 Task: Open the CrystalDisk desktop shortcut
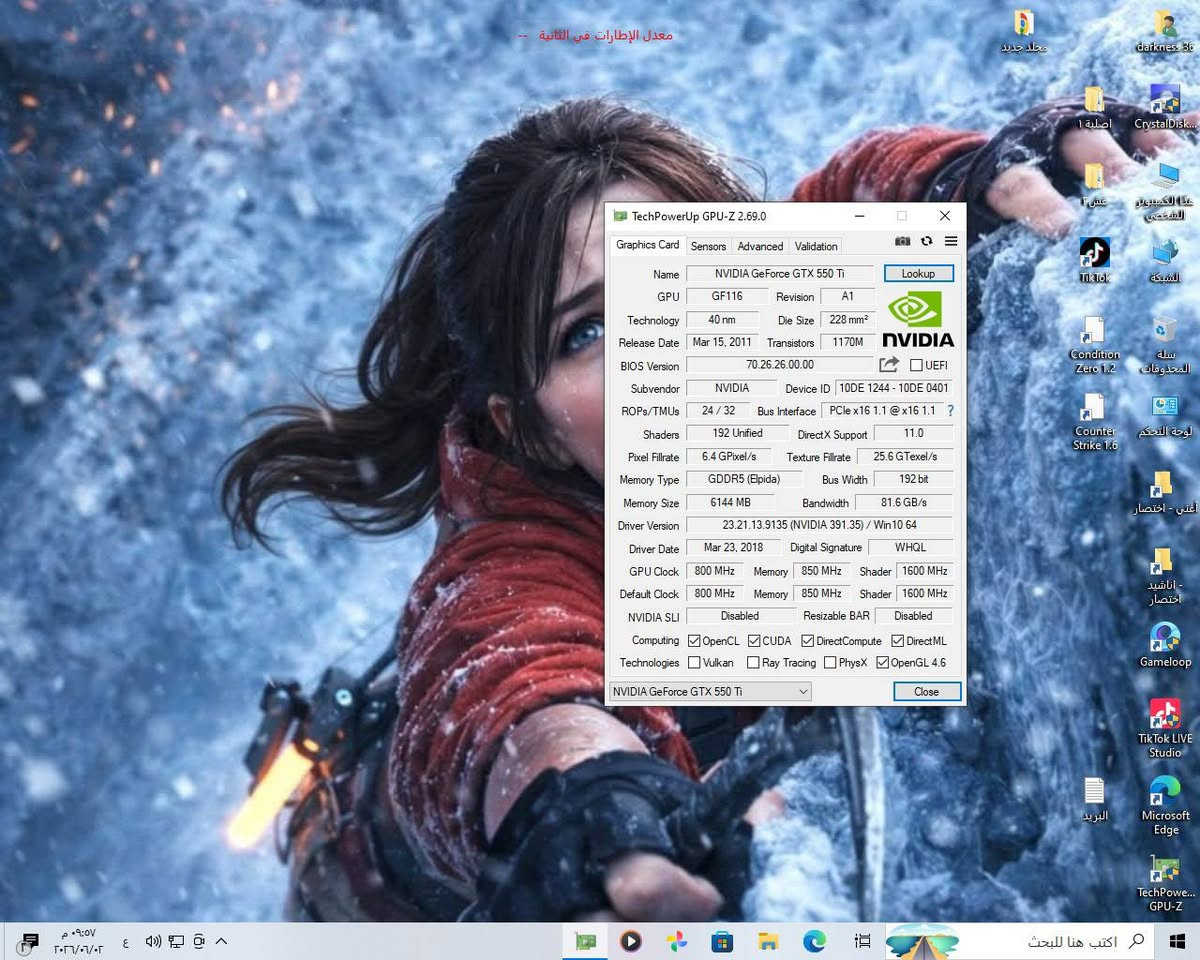(1165, 106)
